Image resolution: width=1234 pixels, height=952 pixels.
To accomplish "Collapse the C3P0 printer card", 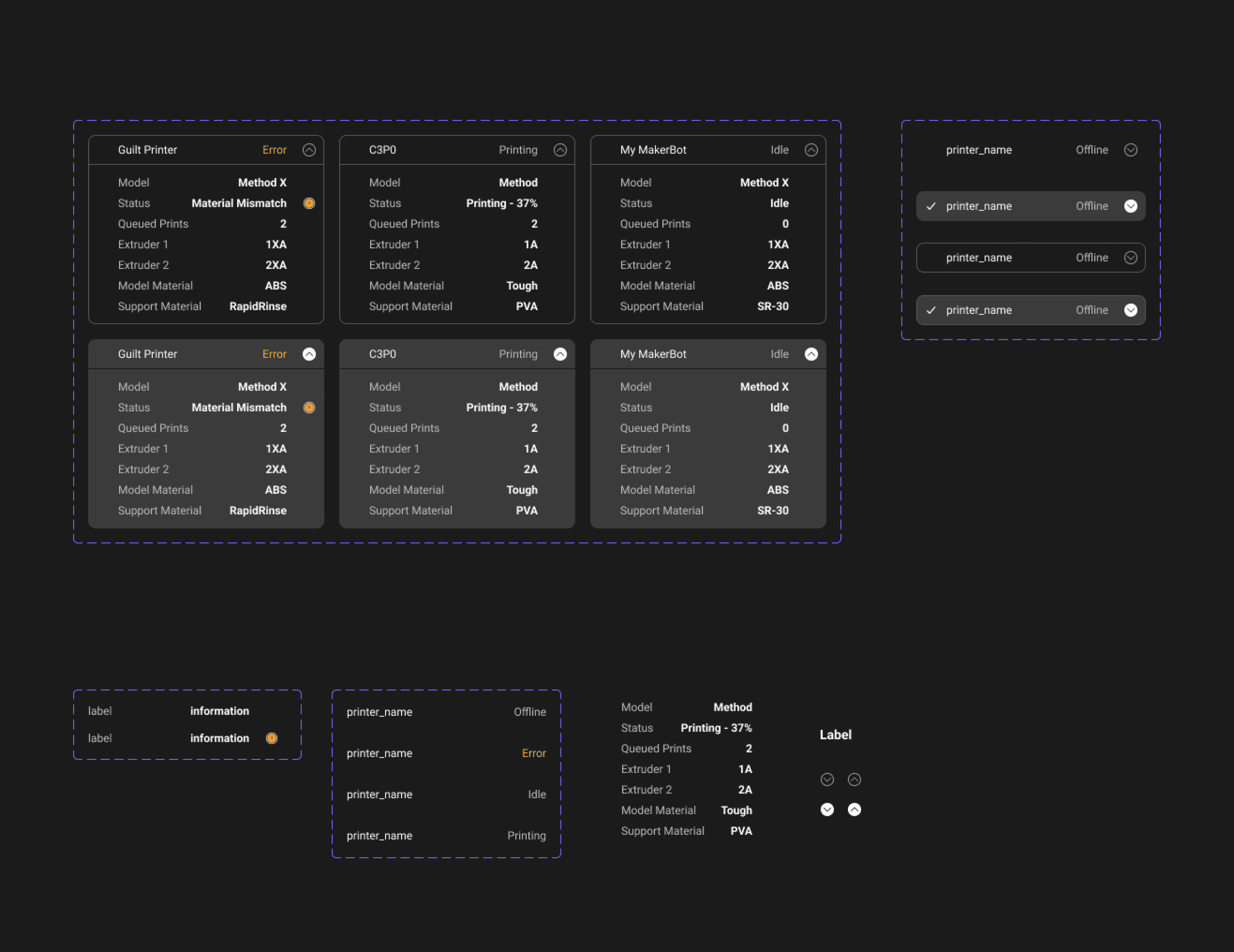I will pos(561,150).
